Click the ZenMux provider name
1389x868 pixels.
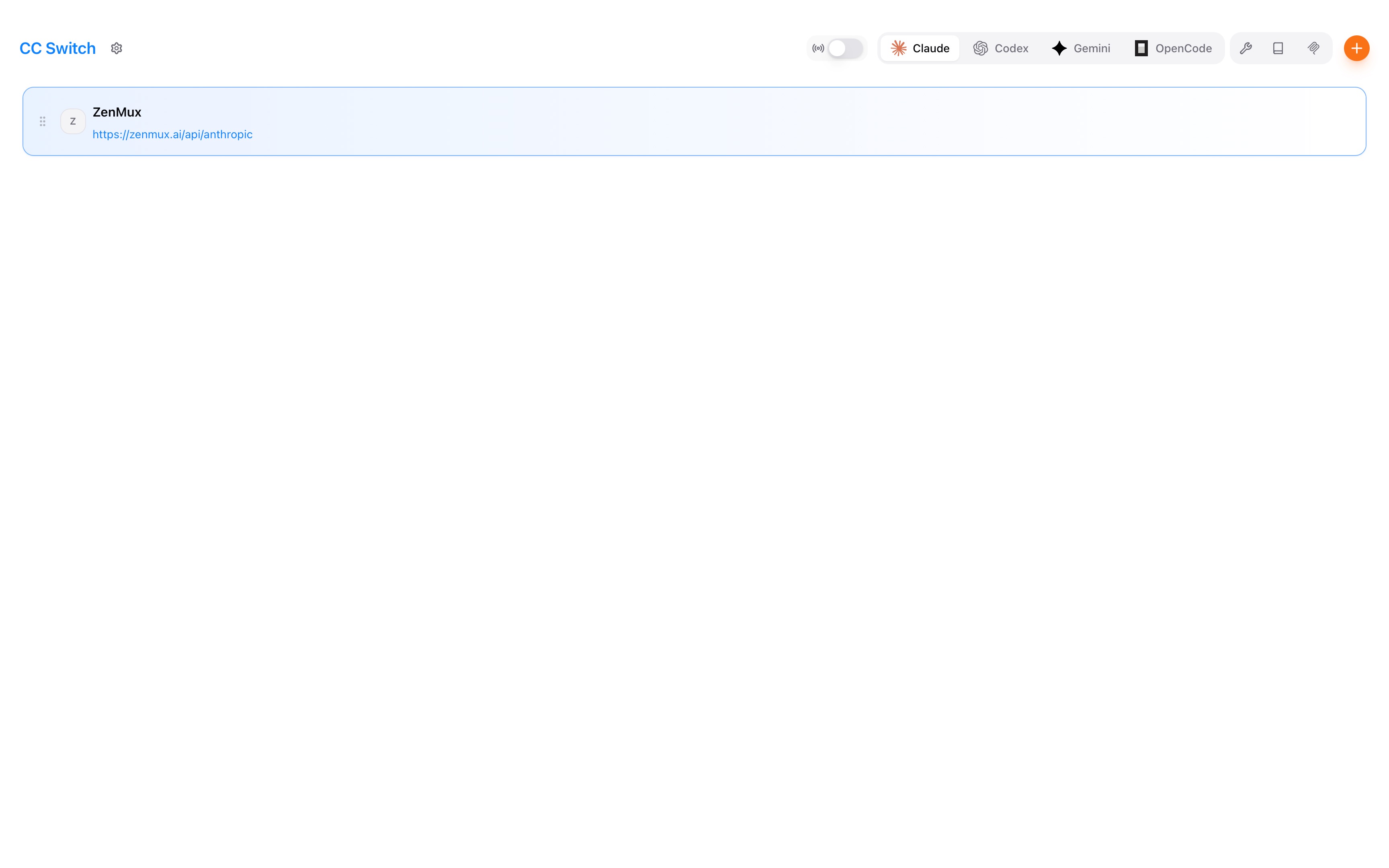tap(117, 112)
